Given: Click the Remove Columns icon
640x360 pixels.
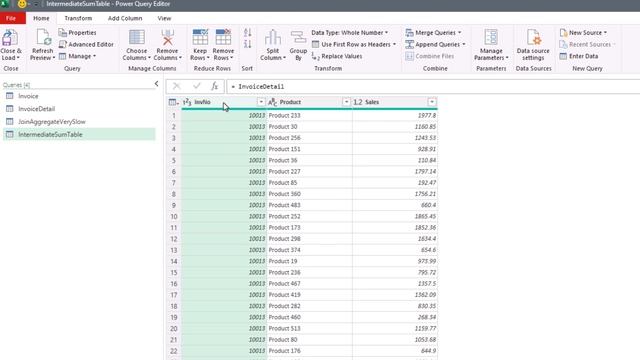Looking at the screenshot, I should coord(167,38).
